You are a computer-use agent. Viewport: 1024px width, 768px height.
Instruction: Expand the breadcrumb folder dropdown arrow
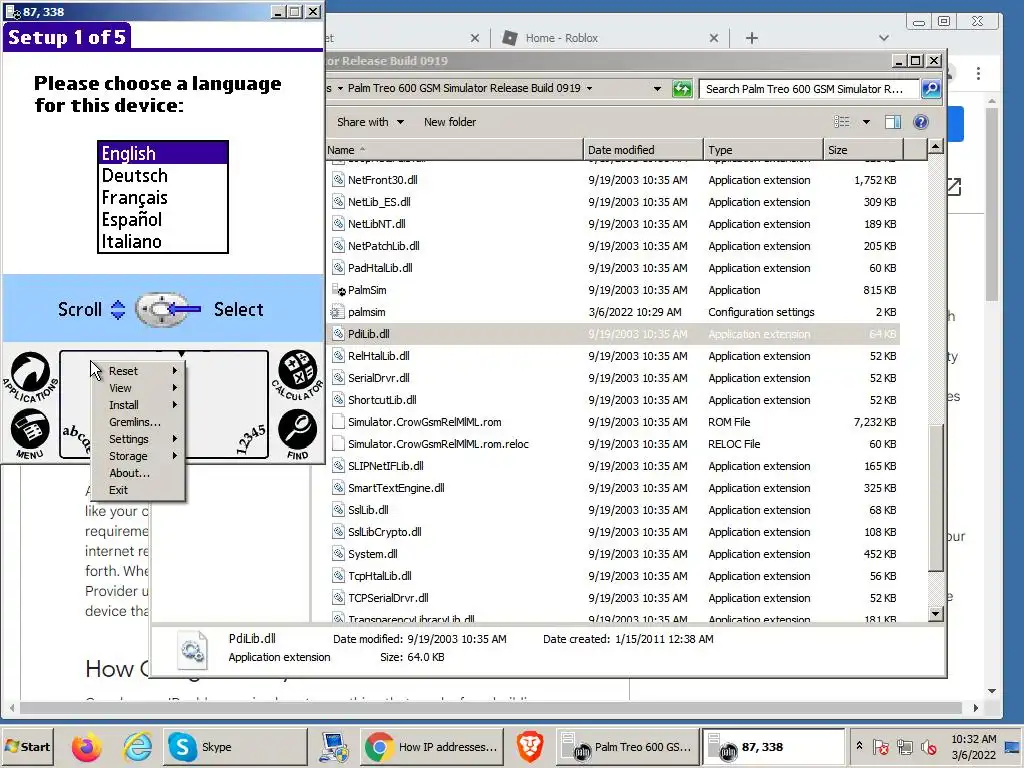589,88
